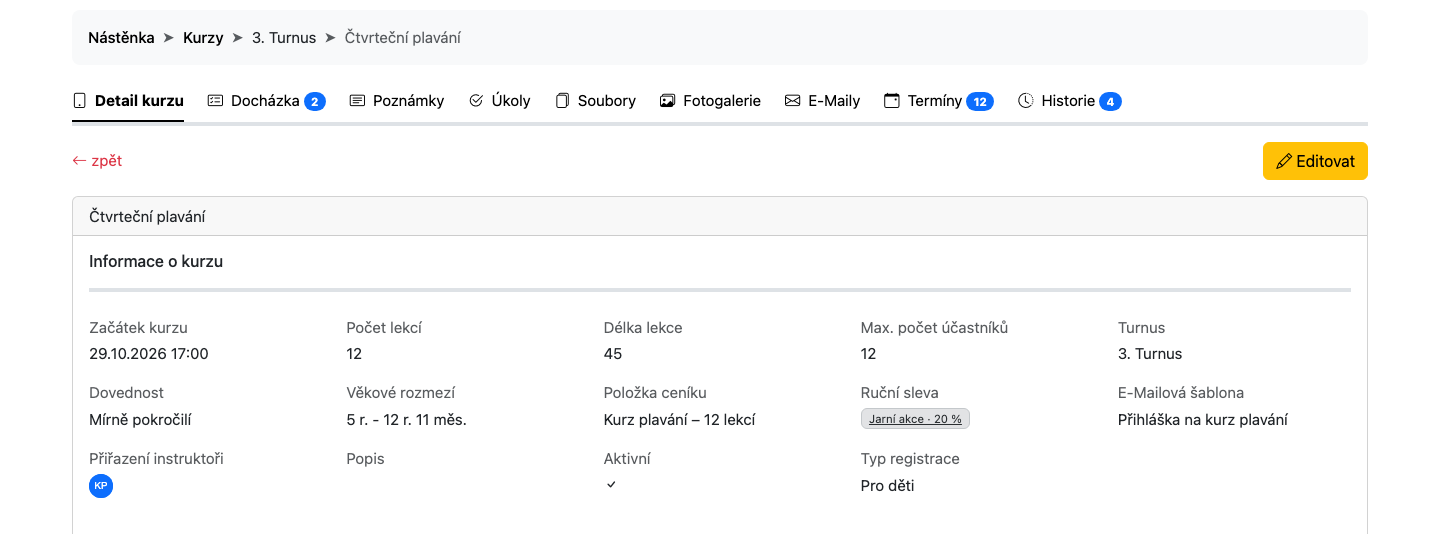Screen dimensions: 1440x534
Task: Click the Typ registrace value Pro děti
Action: point(887,486)
